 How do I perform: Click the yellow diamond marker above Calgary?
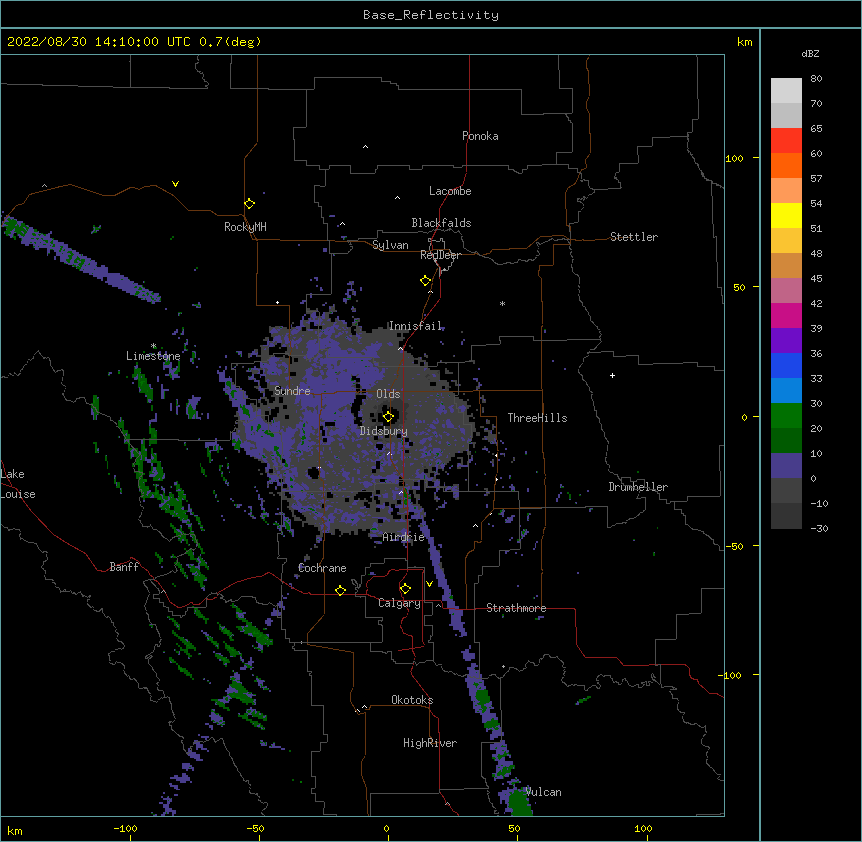405,589
